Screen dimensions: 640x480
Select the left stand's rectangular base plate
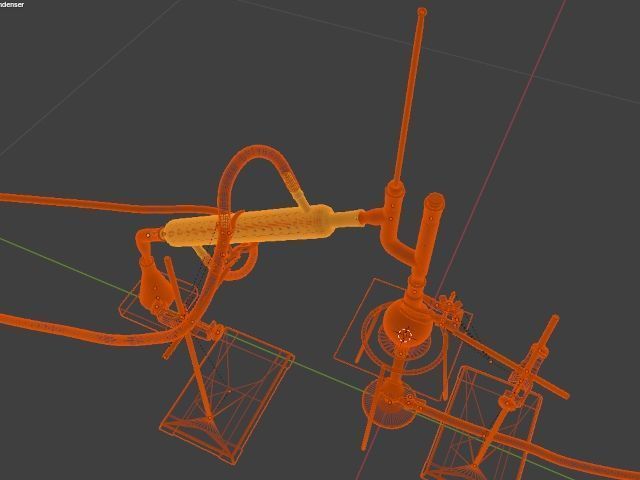click(227, 395)
